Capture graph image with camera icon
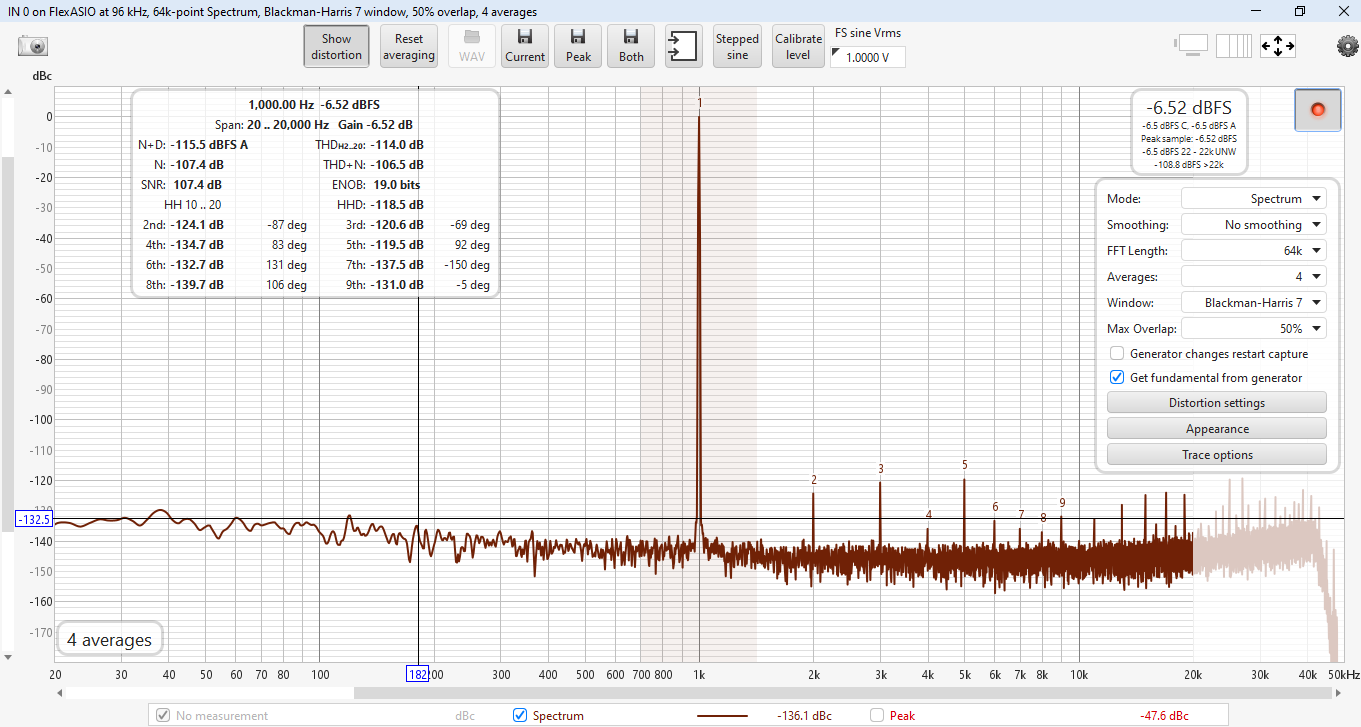 [x=34, y=46]
